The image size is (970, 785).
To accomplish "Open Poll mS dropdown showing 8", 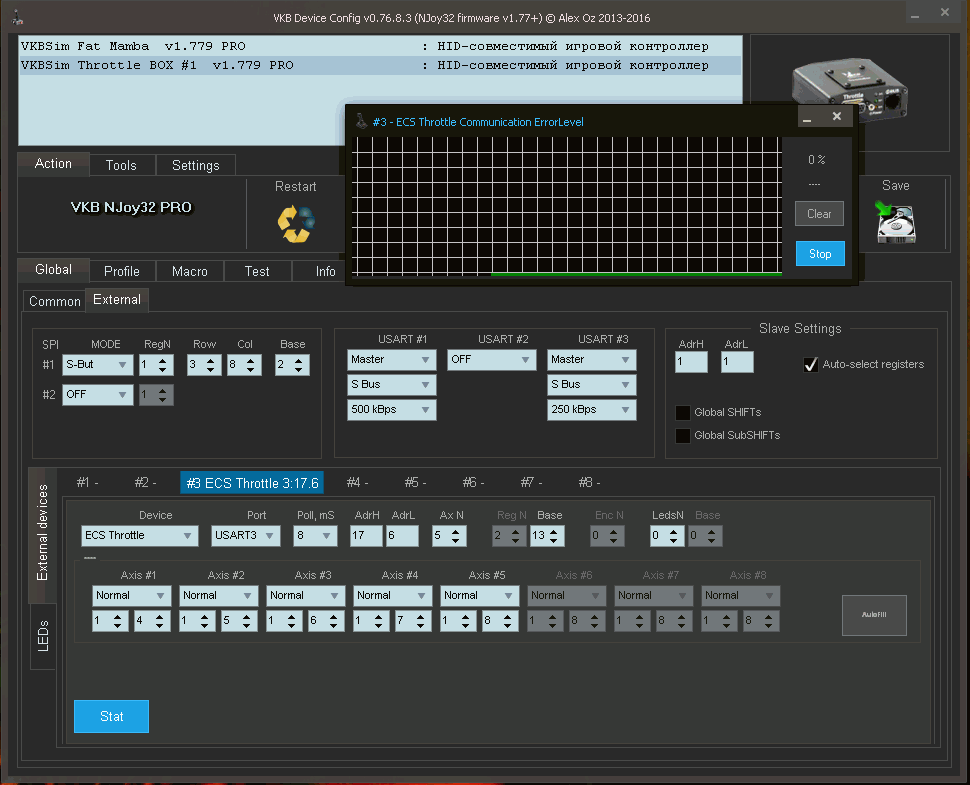I will 315,536.
